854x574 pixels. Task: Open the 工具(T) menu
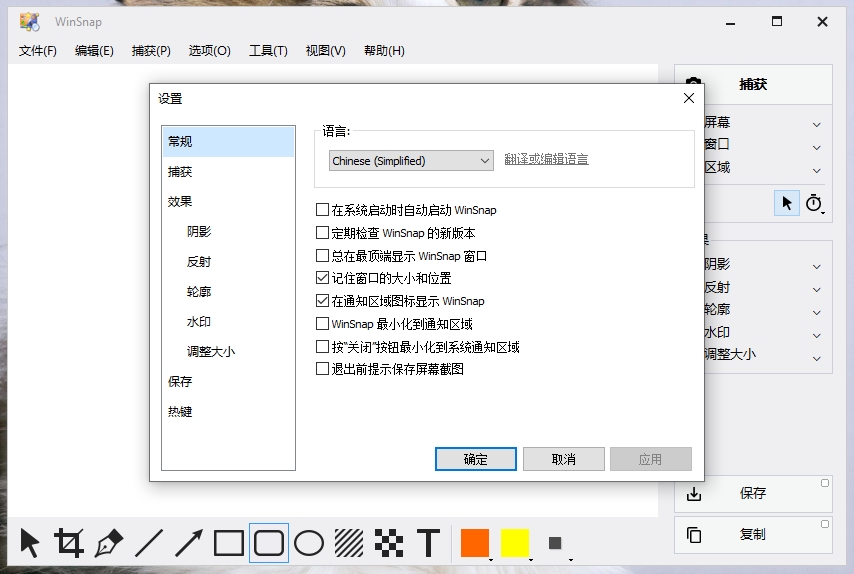(268, 51)
